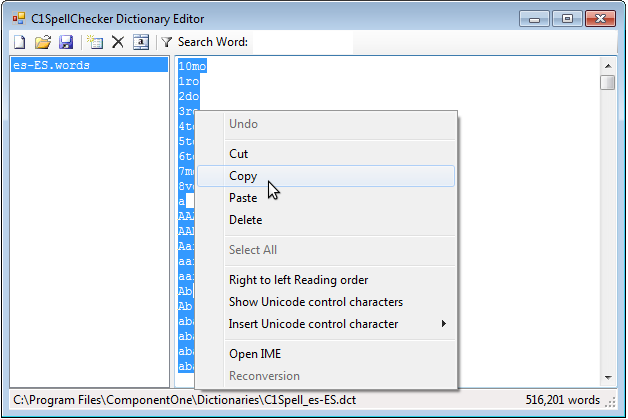628x419 pixels.
Task: Toggle Right to left Reading order
Action: coord(326,280)
